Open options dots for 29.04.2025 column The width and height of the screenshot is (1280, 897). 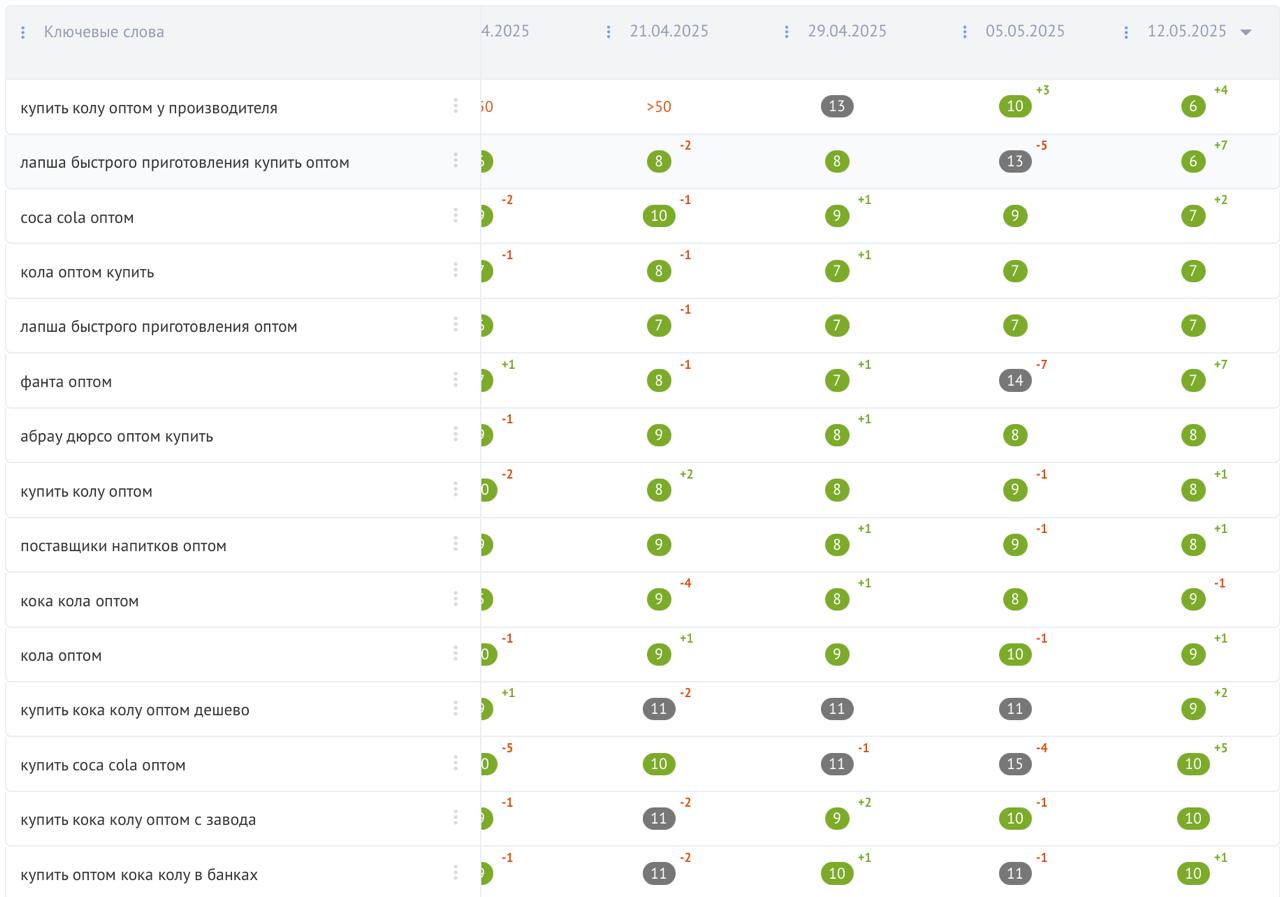(x=787, y=32)
